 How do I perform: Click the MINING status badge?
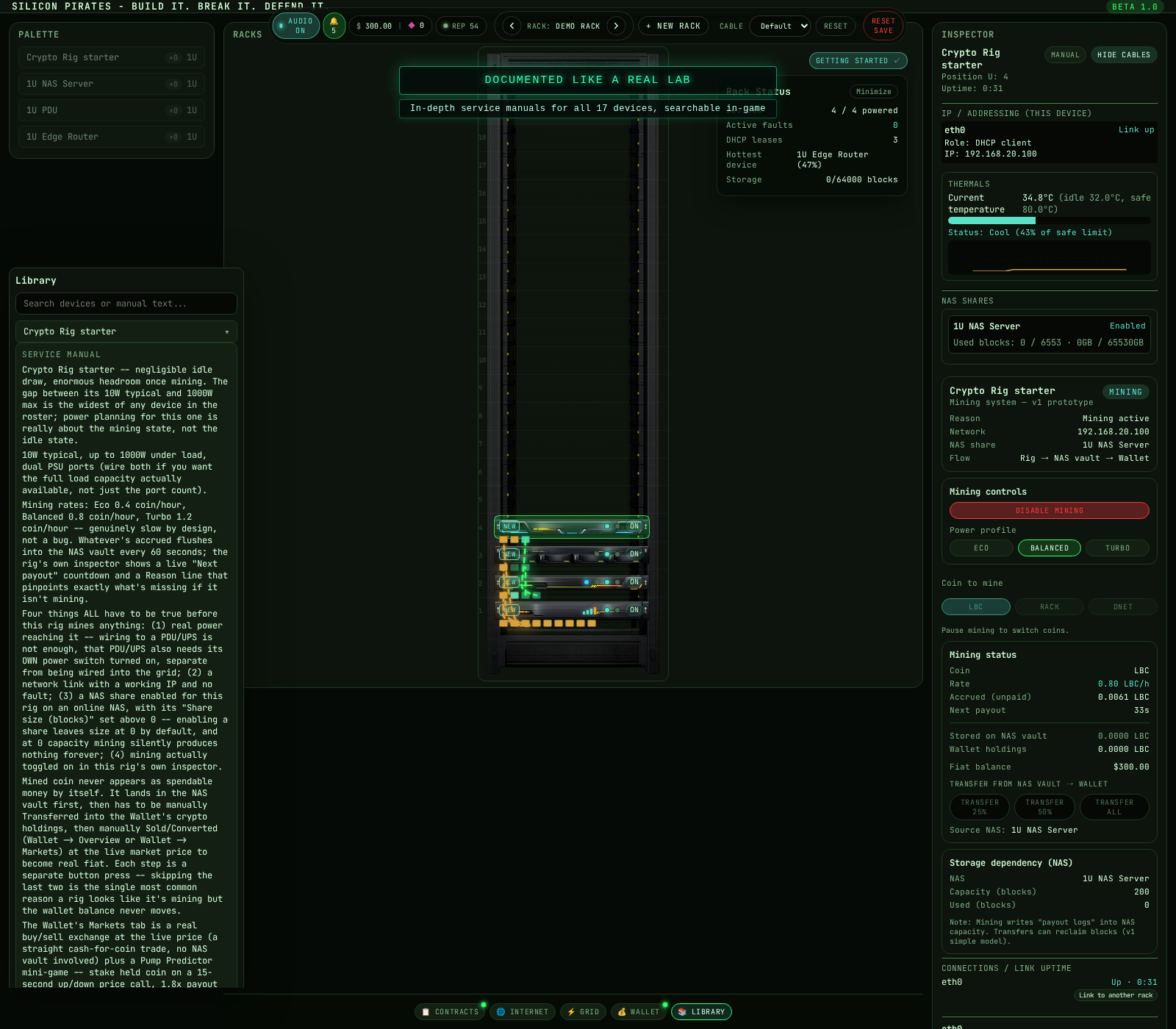[x=1125, y=392]
